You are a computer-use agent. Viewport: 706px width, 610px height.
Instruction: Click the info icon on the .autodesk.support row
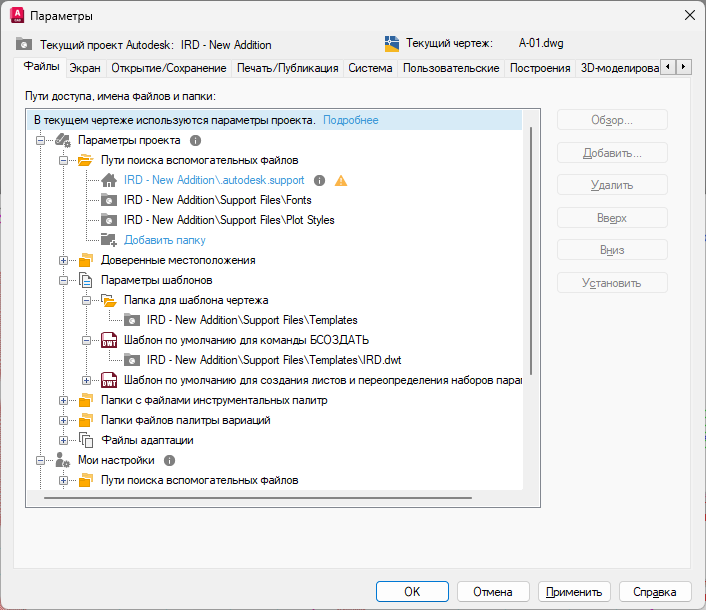[x=319, y=181]
